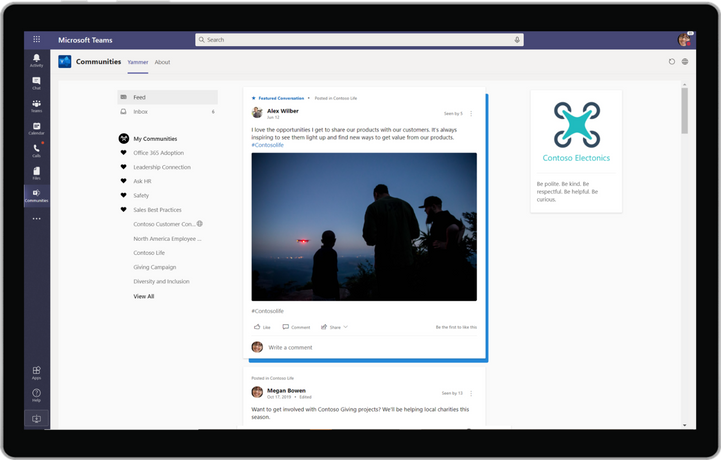Open Giving Campaign community
The image size is (721, 460).
pyautogui.click(x=154, y=267)
